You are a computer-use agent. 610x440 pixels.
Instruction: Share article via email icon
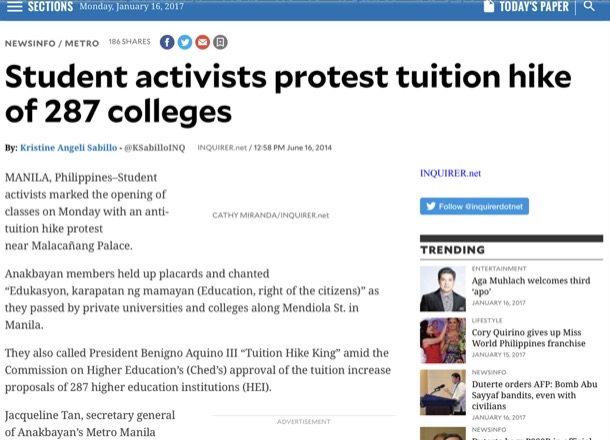click(x=203, y=42)
